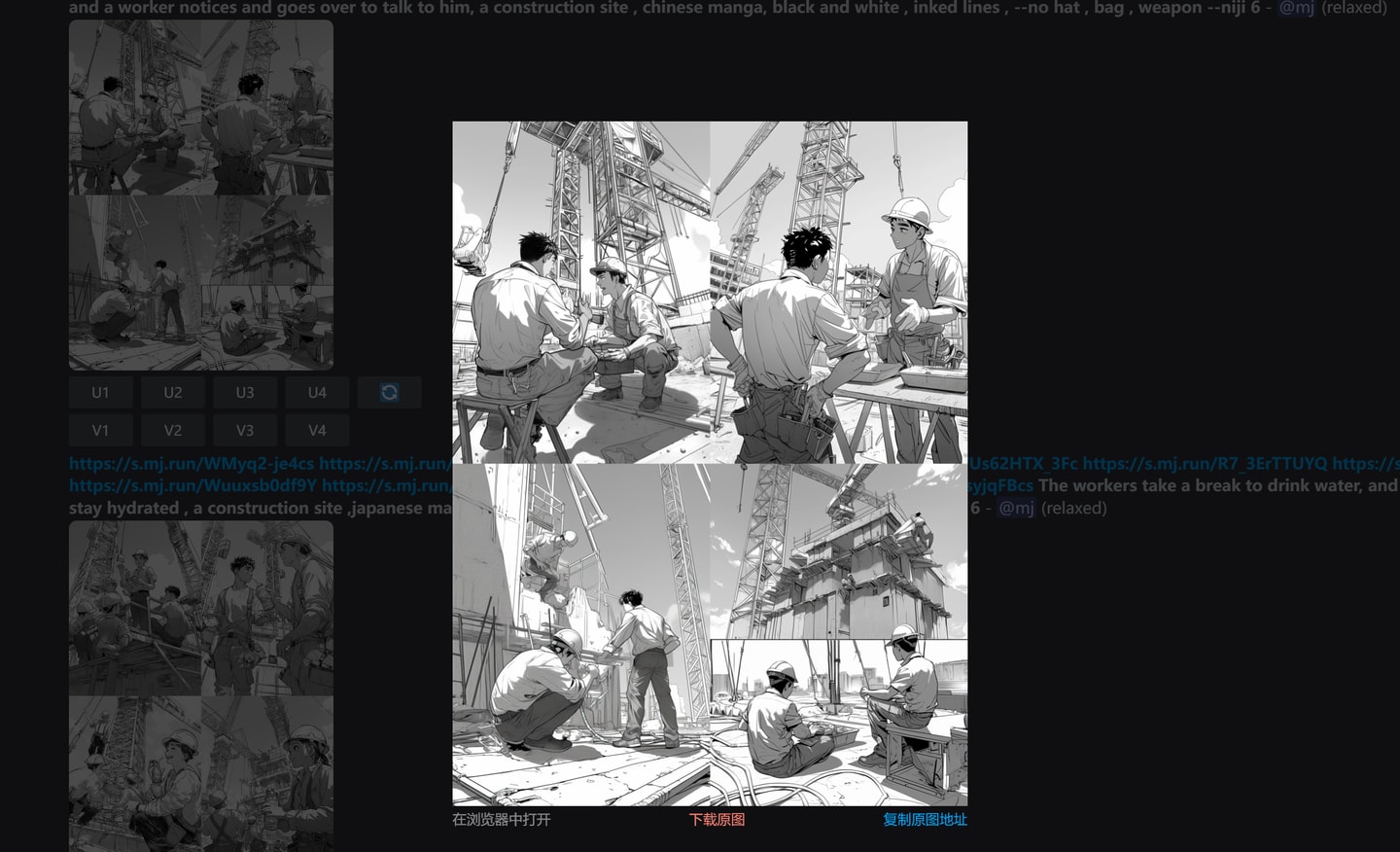The width and height of the screenshot is (1400, 852).
Task: Open image in browser link (在浏览器中打开)
Action: 502,820
